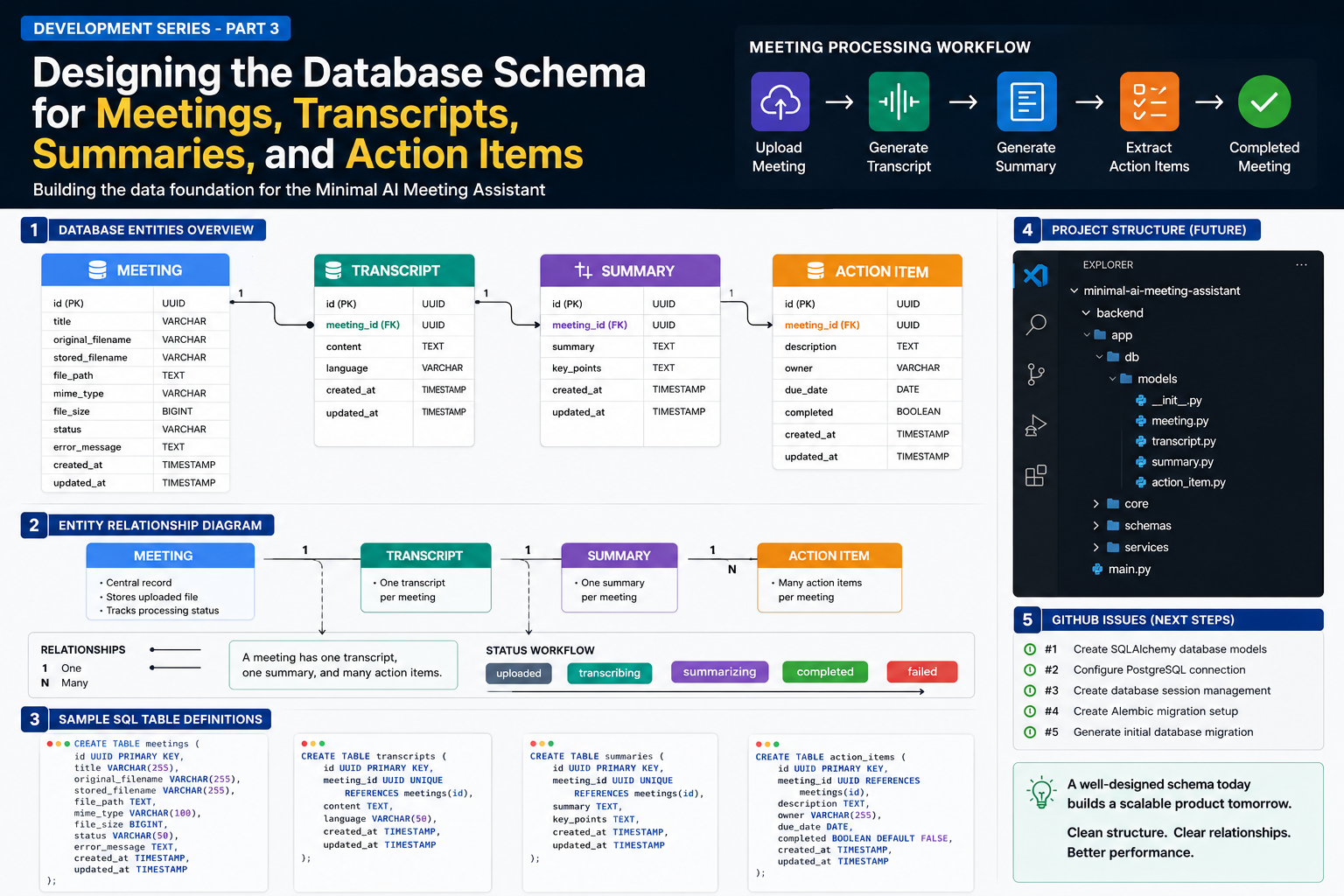Image resolution: width=1344 pixels, height=896 pixels.
Task: Open issue Create database session management
Action: (1172, 690)
